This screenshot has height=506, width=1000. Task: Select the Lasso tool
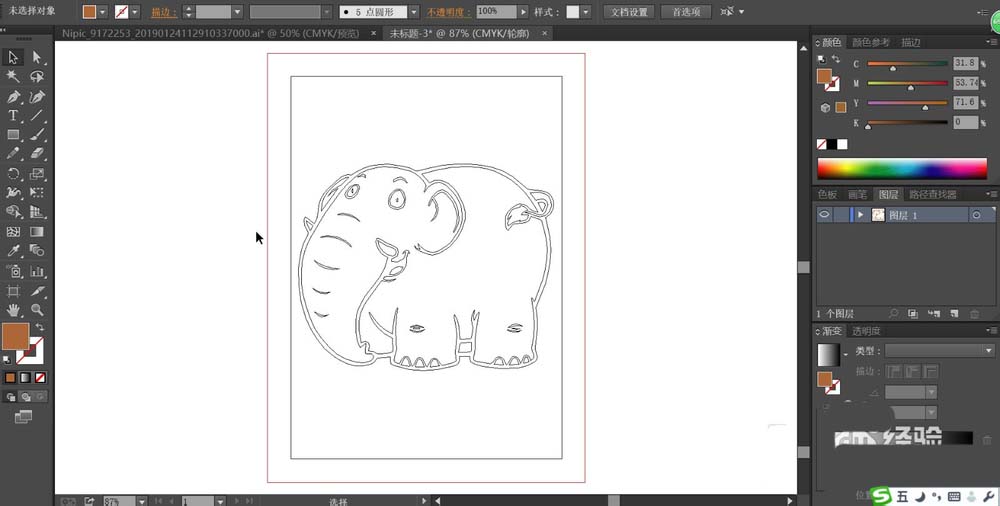click(37, 77)
